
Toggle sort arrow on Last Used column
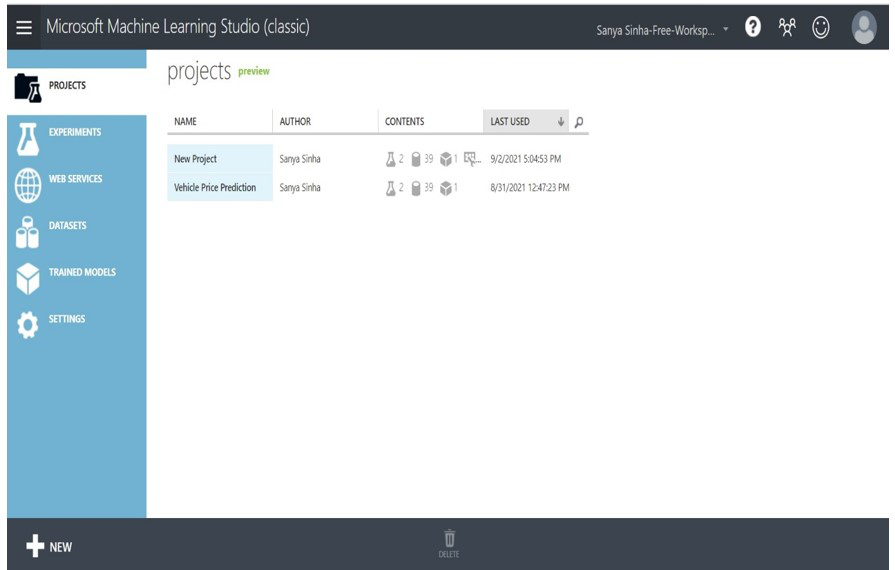click(561, 122)
